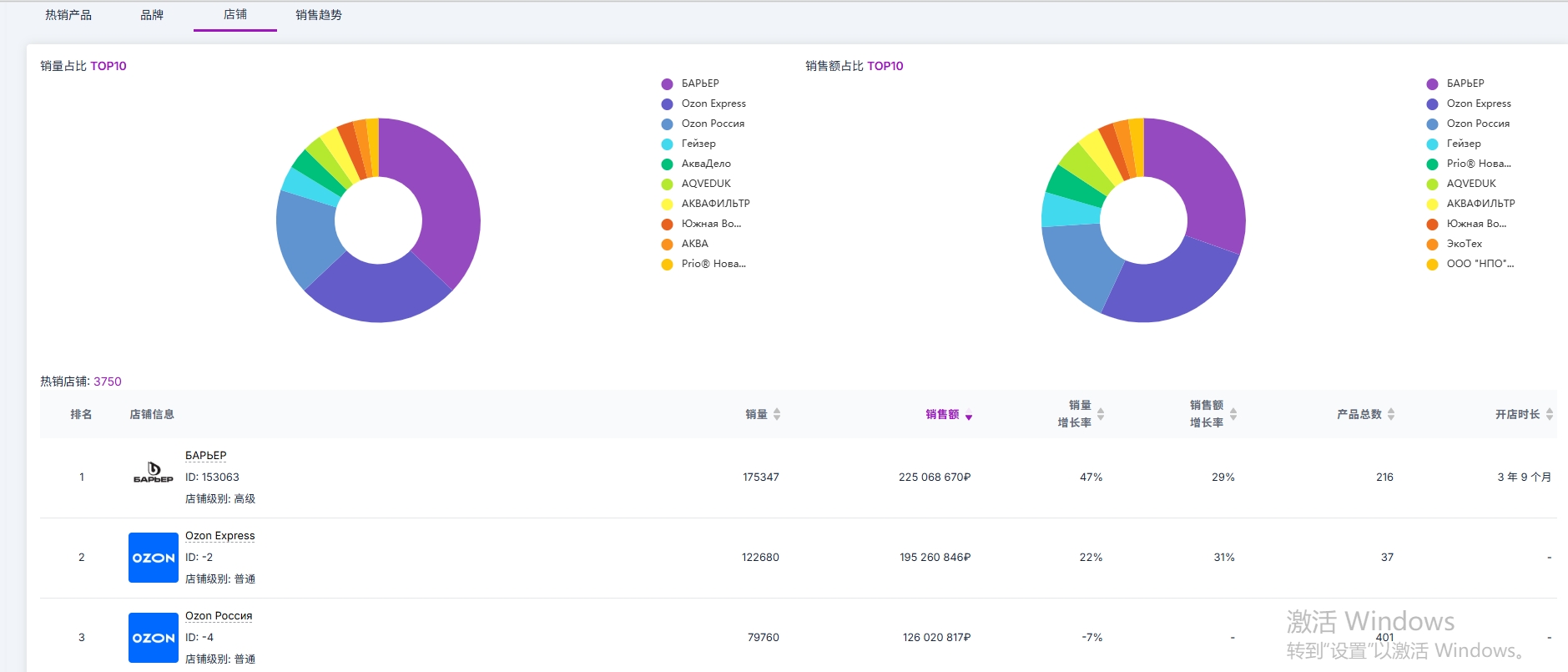Toggle Гейзер legend entry in 销量占比 chart

tap(688, 144)
